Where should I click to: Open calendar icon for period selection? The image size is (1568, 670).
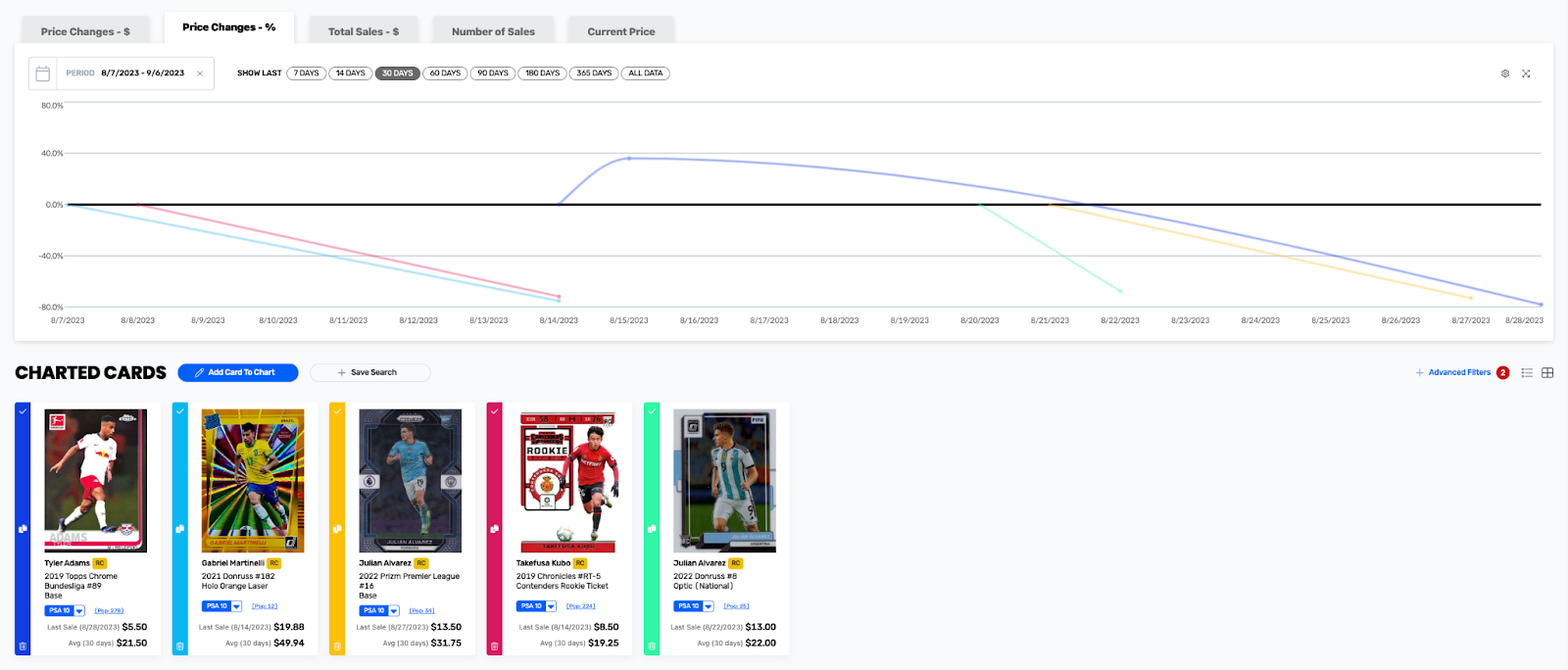43,73
